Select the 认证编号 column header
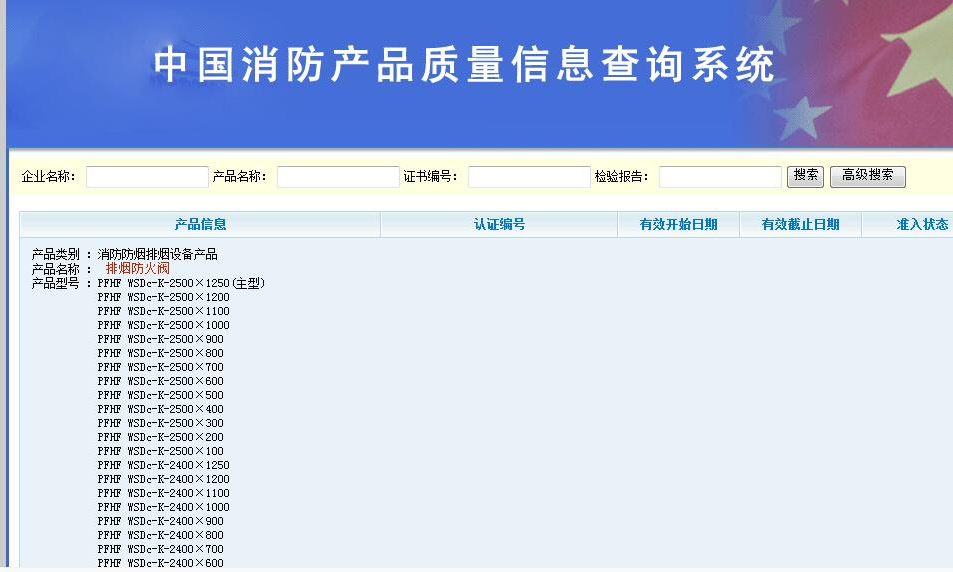Viewport: 953px width, 572px height. 499,225
